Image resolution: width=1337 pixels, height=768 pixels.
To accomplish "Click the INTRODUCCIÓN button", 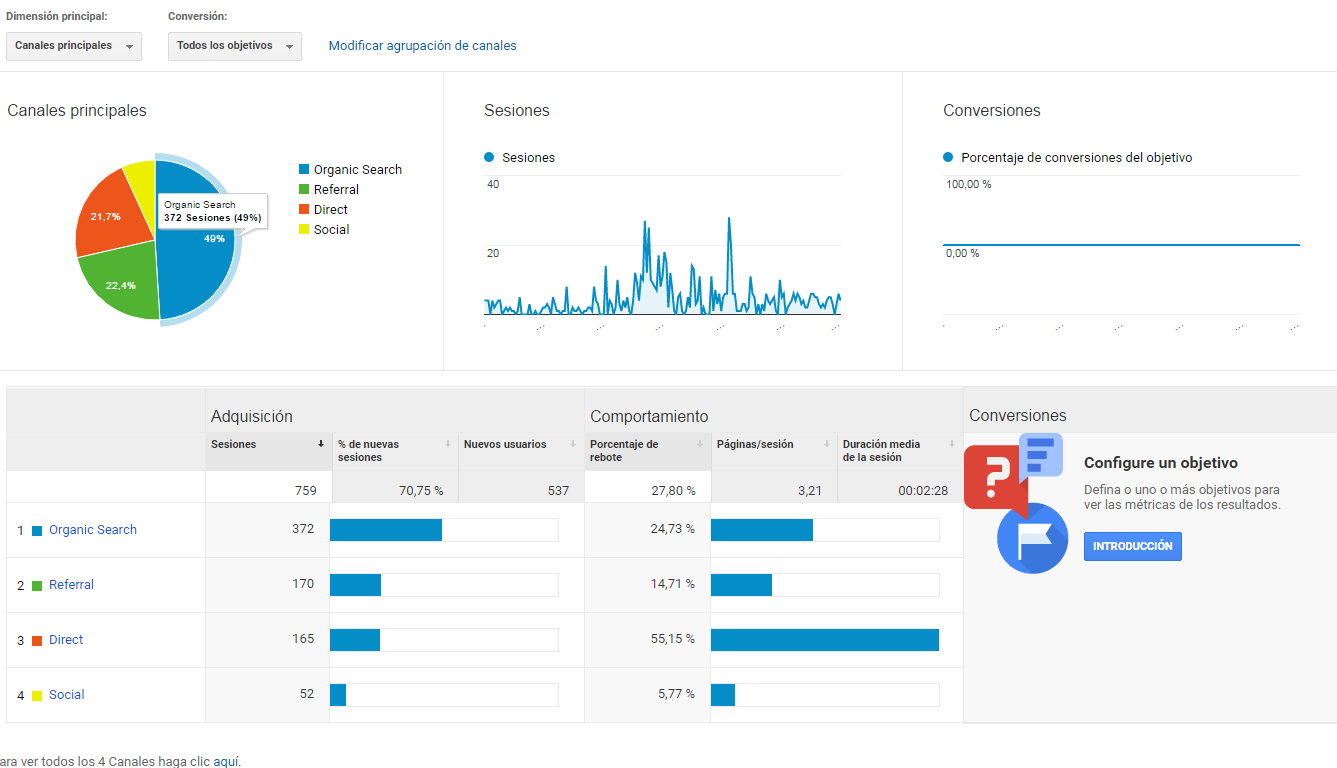I will click(1133, 546).
